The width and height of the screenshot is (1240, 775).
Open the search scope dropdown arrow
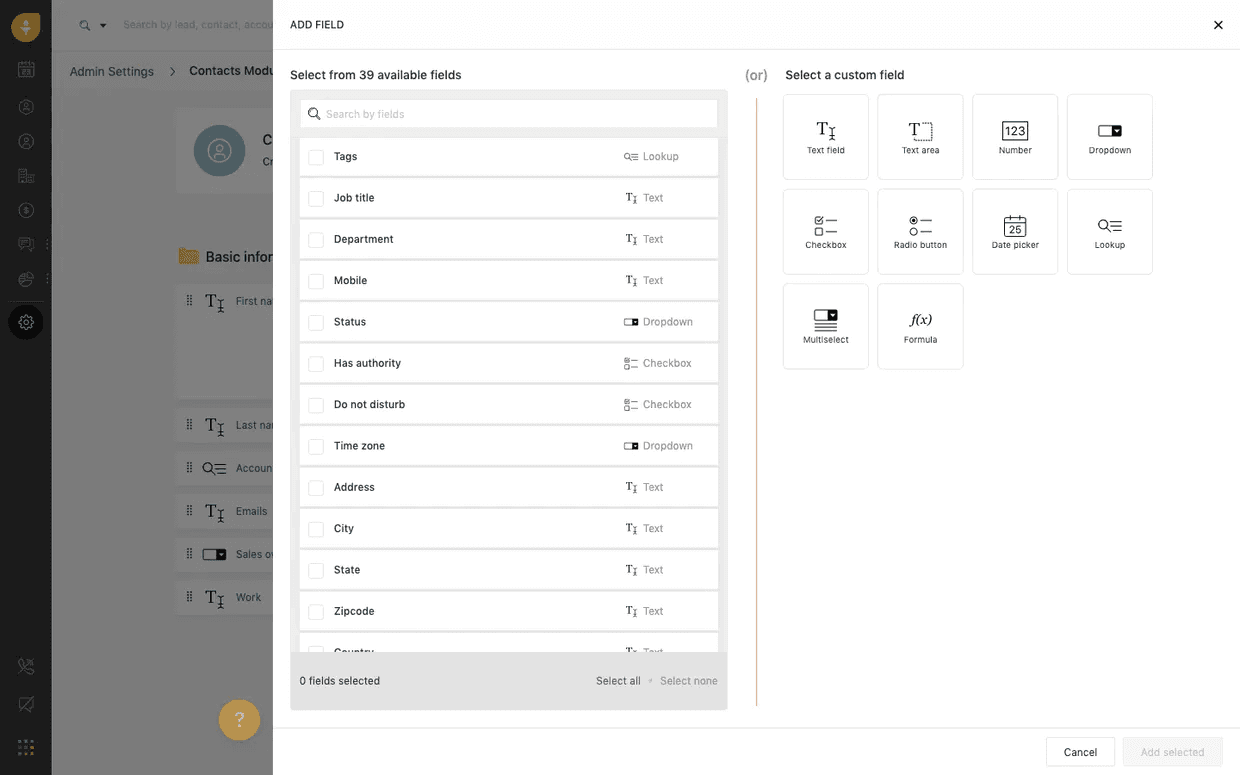pos(102,26)
